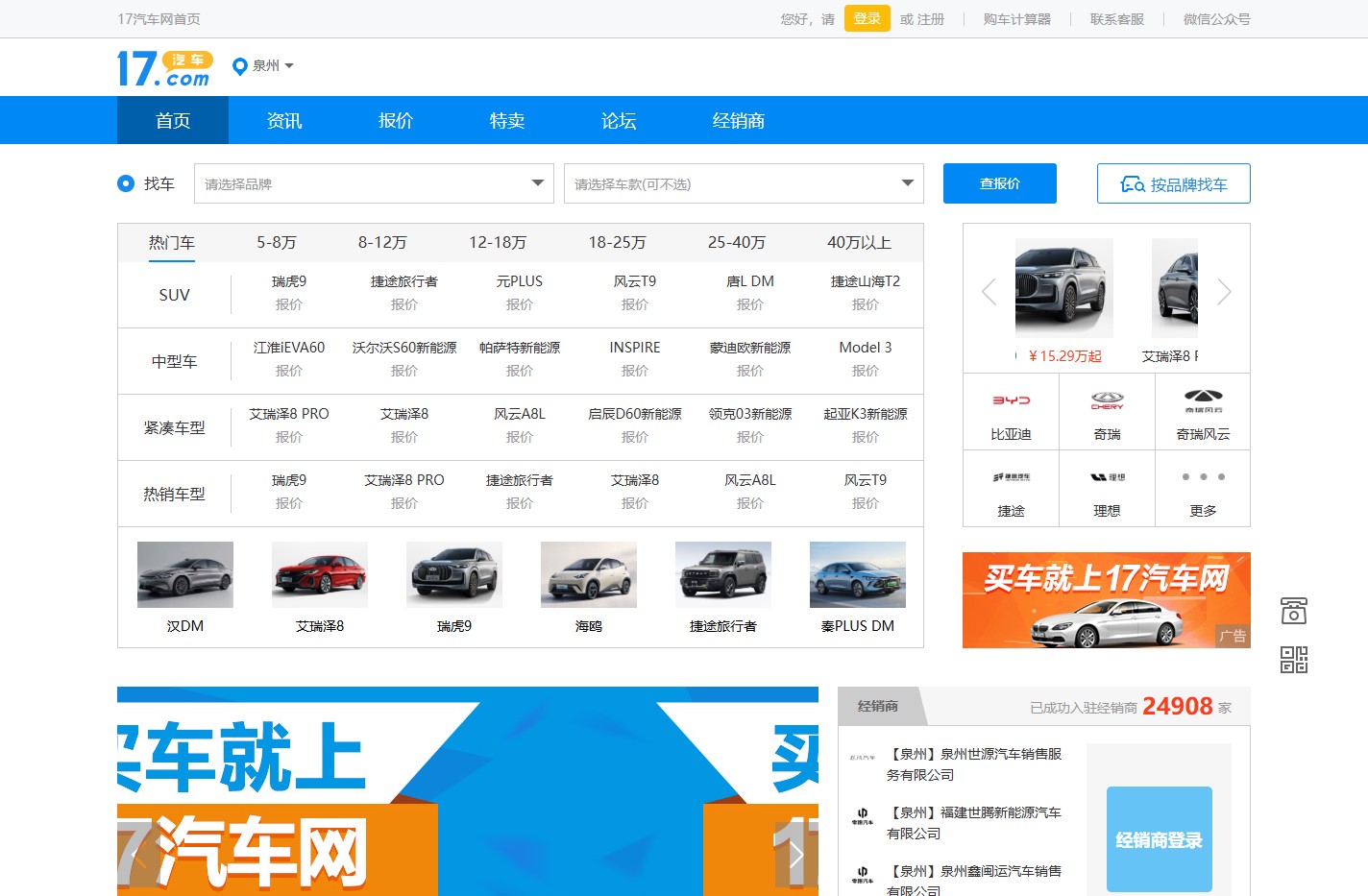The image size is (1368, 896).
Task: Open the 论坛 nav tab
Action: pos(619,120)
